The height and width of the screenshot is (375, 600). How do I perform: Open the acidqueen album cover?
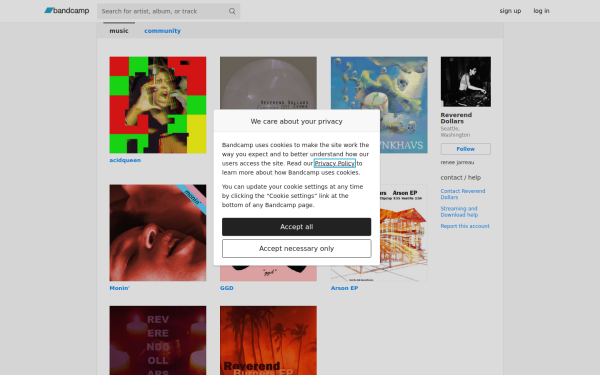158,105
